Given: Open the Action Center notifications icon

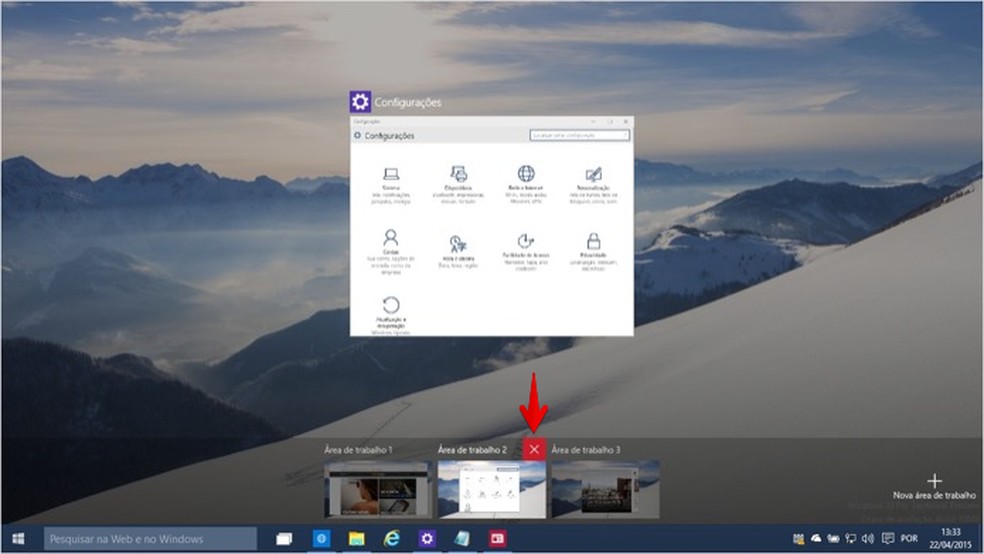Looking at the screenshot, I should (x=887, y=539).
